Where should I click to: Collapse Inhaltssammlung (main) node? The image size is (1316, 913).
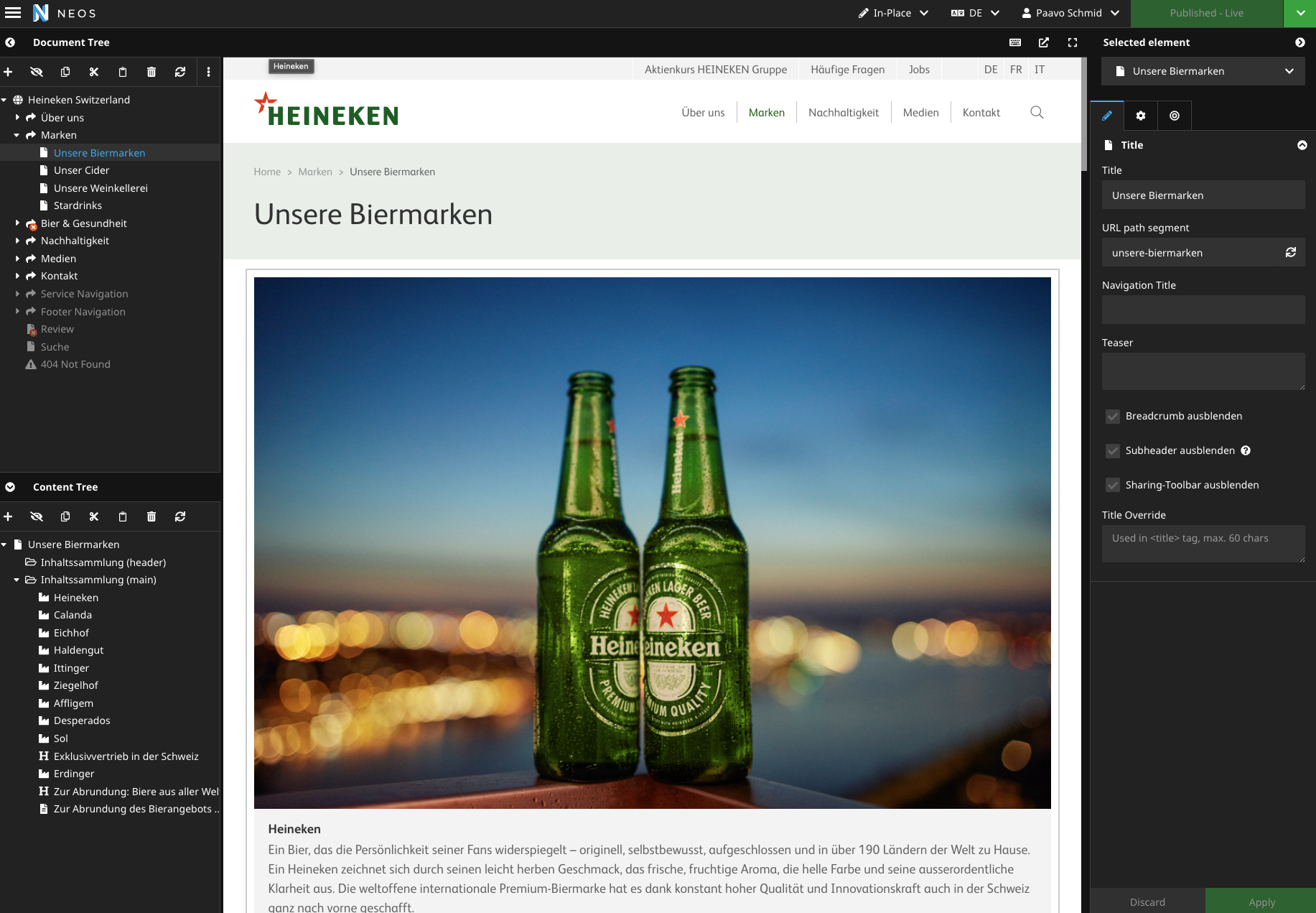(x=17, y=580)
